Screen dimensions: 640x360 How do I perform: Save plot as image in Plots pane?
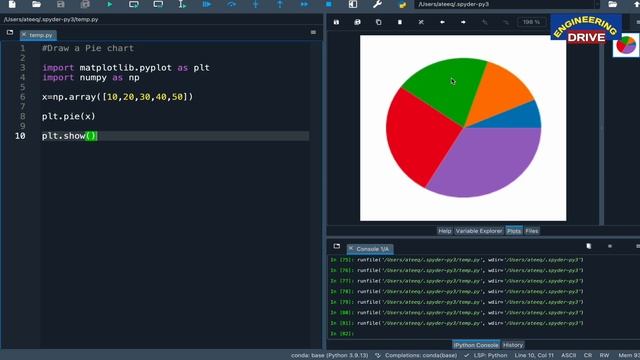(336, 22)
